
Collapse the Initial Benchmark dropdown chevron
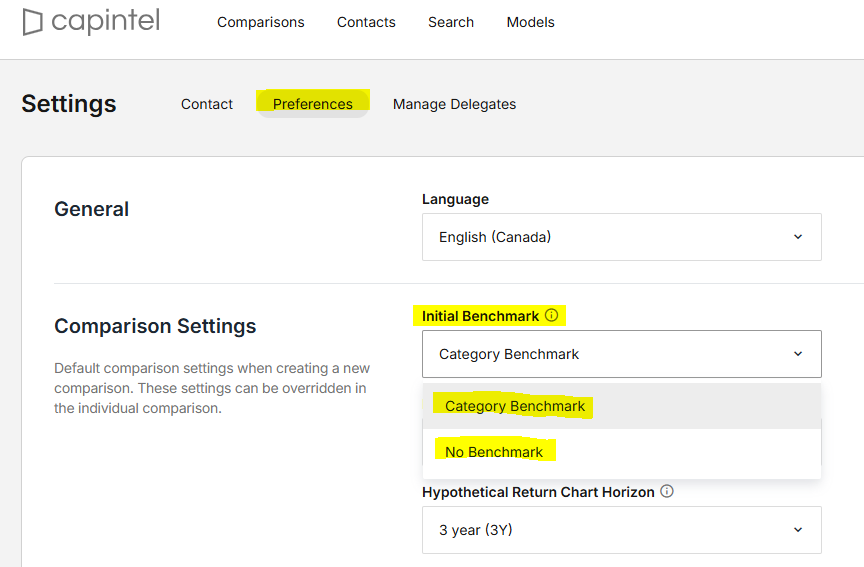coord(798,354)
